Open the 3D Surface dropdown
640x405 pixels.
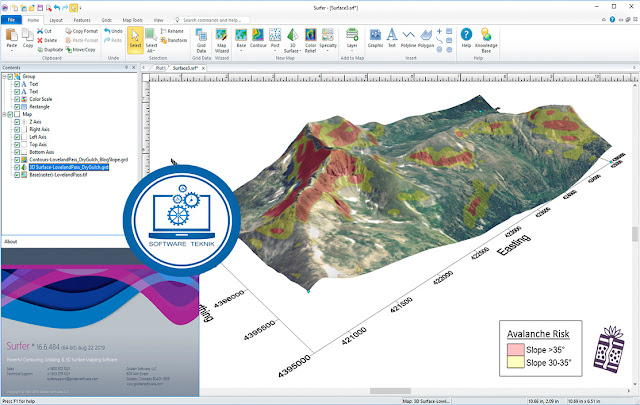[x=298, y=51]
